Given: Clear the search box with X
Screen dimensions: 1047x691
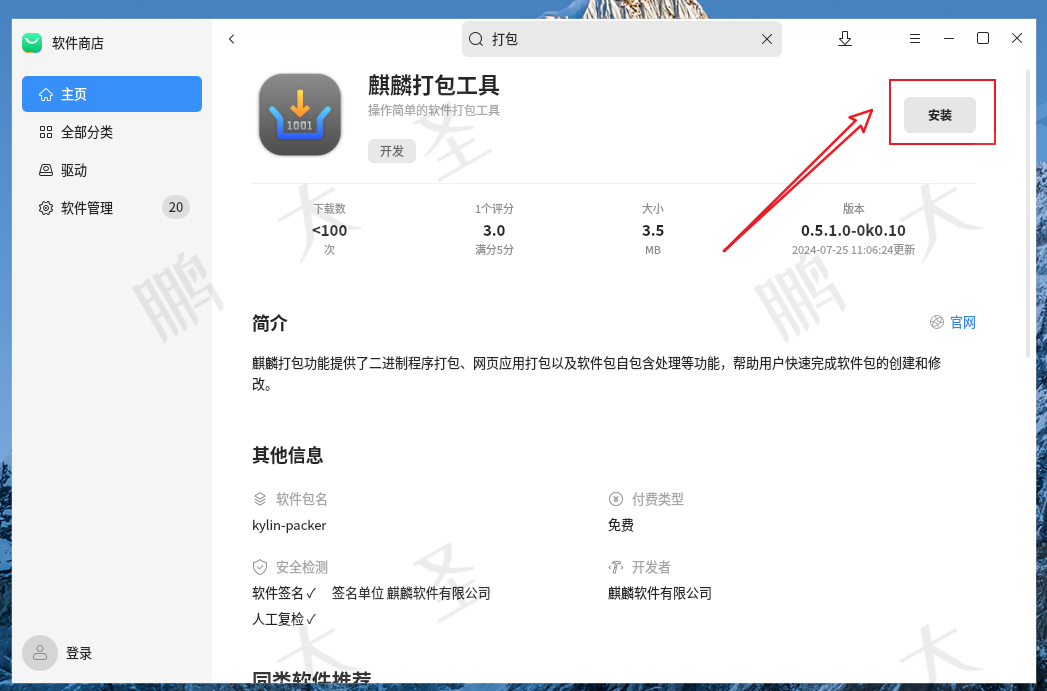Looking at the screenshot, I should (767, 39).
